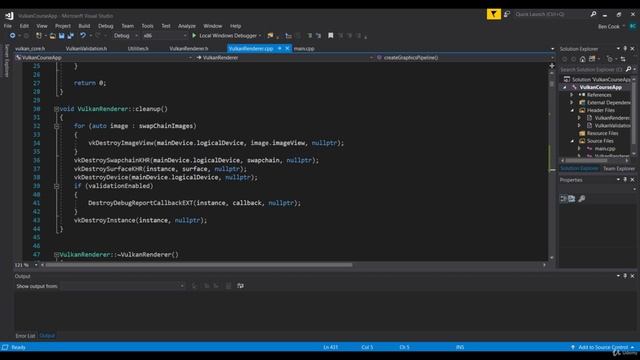Select main.cpp in Solution Explorer
The image size is (640, 360).
click(x=605, y=149)
